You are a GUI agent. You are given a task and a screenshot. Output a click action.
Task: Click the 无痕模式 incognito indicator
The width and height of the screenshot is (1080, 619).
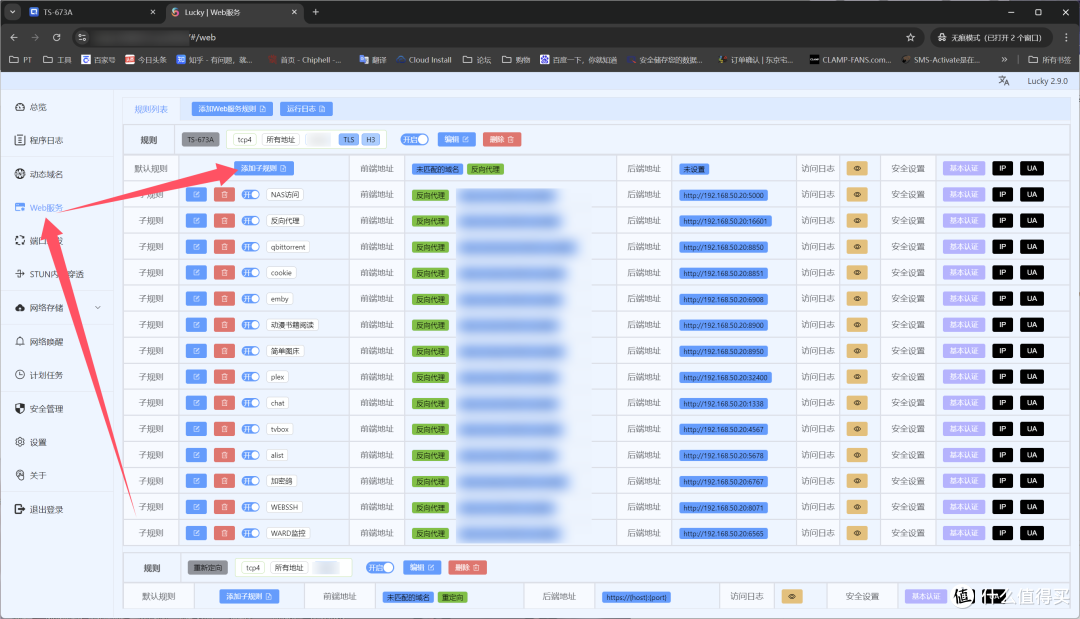[x=990, y=37]
